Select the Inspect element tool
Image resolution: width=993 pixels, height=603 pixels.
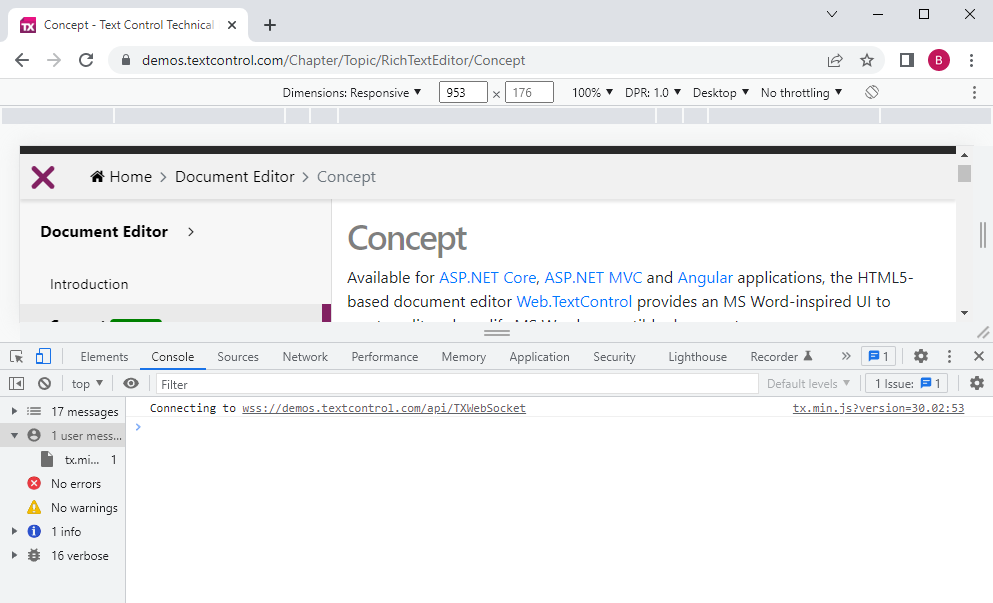pos(15,356)
